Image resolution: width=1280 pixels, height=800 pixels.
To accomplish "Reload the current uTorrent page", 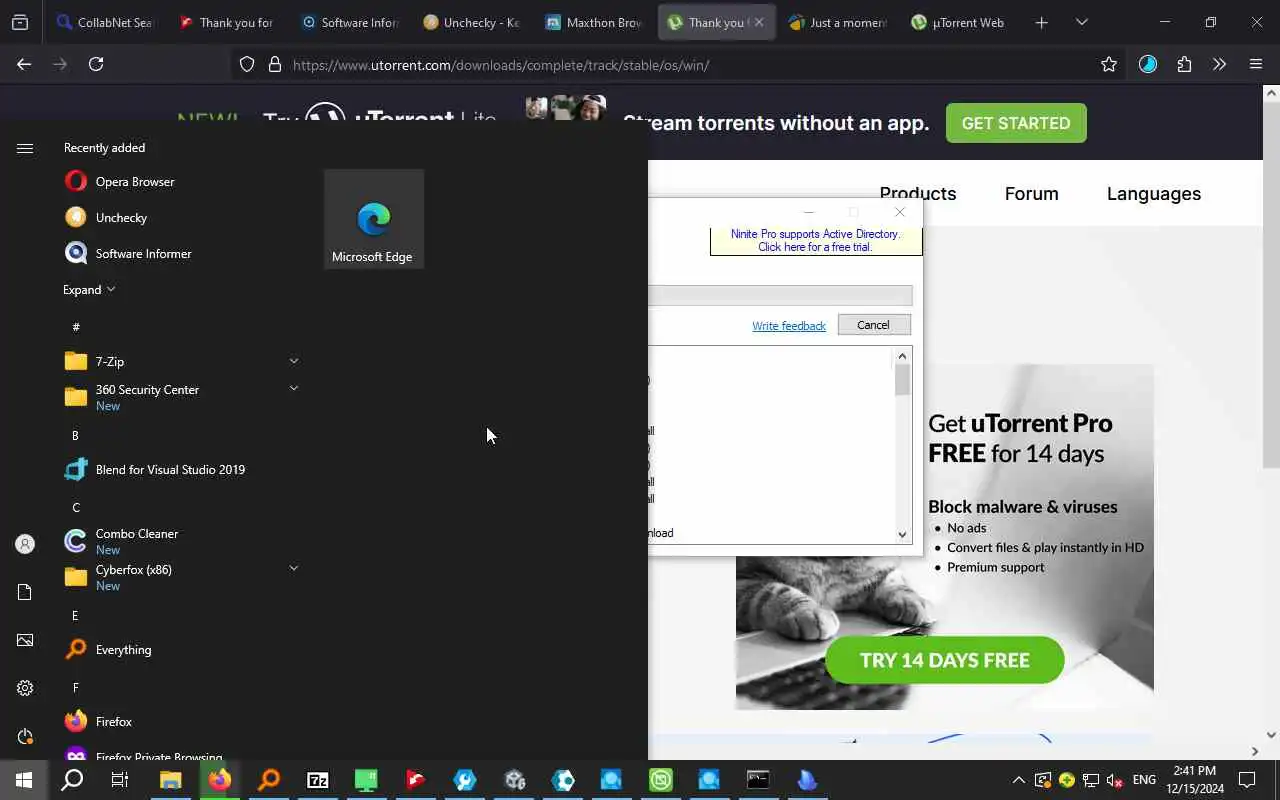I will coord(96,64).
